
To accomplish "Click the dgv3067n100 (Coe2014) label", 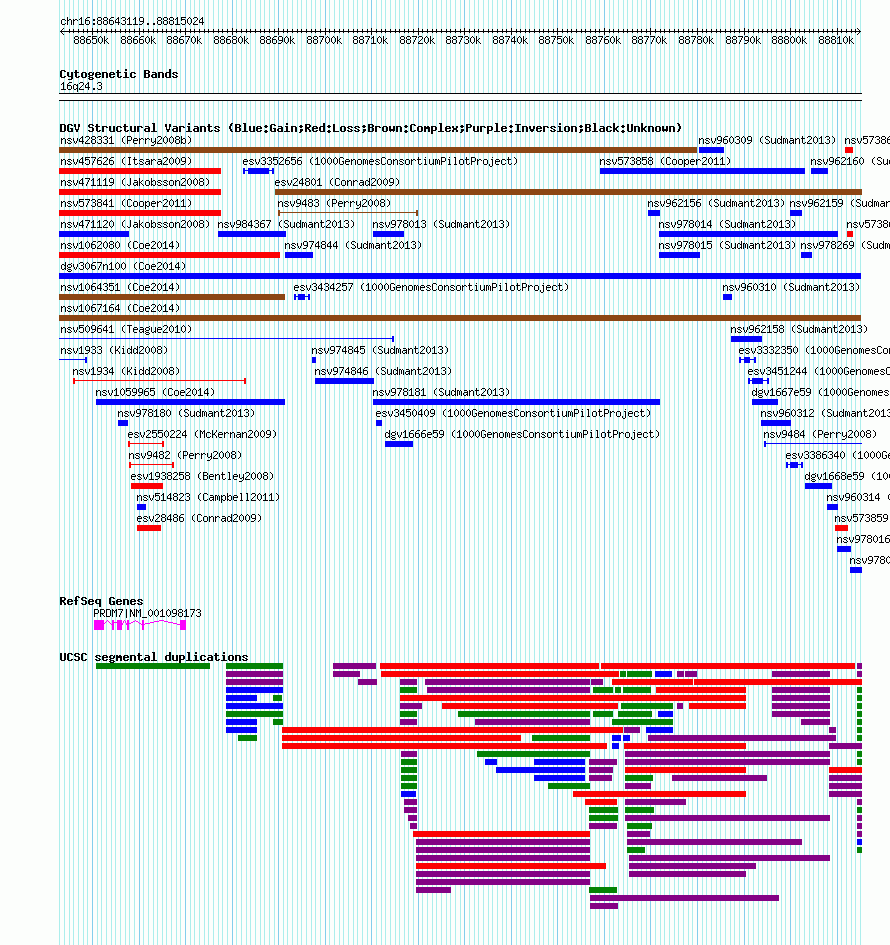I will [123, 266].
